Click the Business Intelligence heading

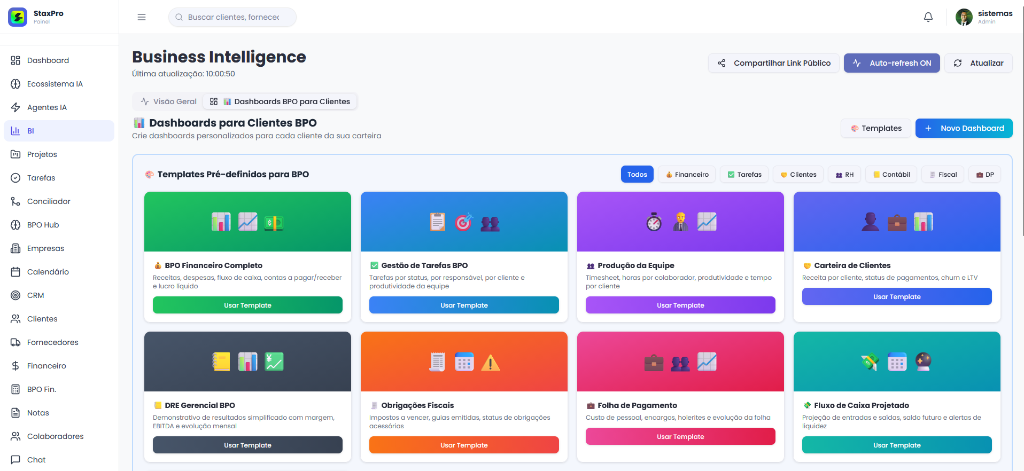tap(219, 57)
